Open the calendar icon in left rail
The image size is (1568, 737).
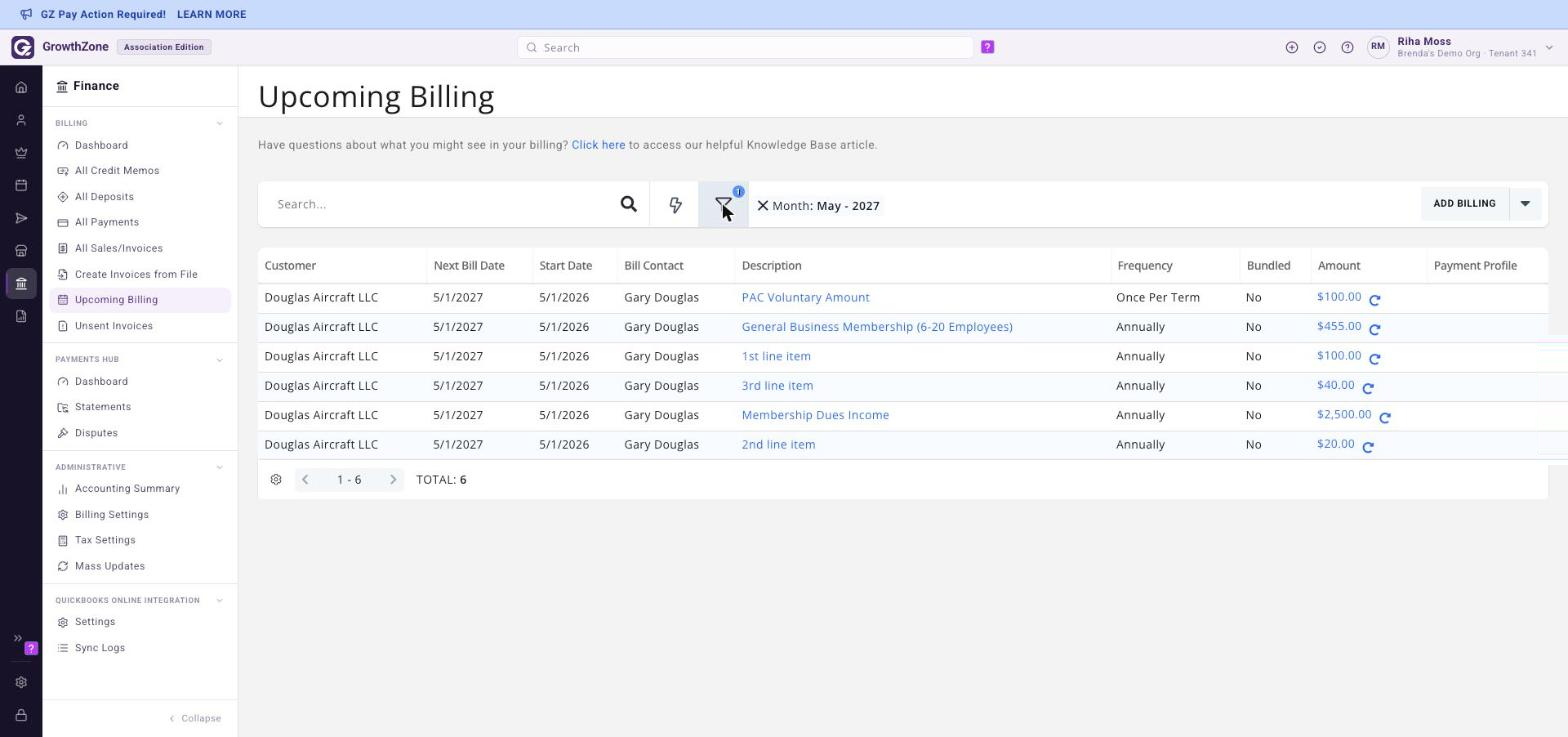click(21, 186)
